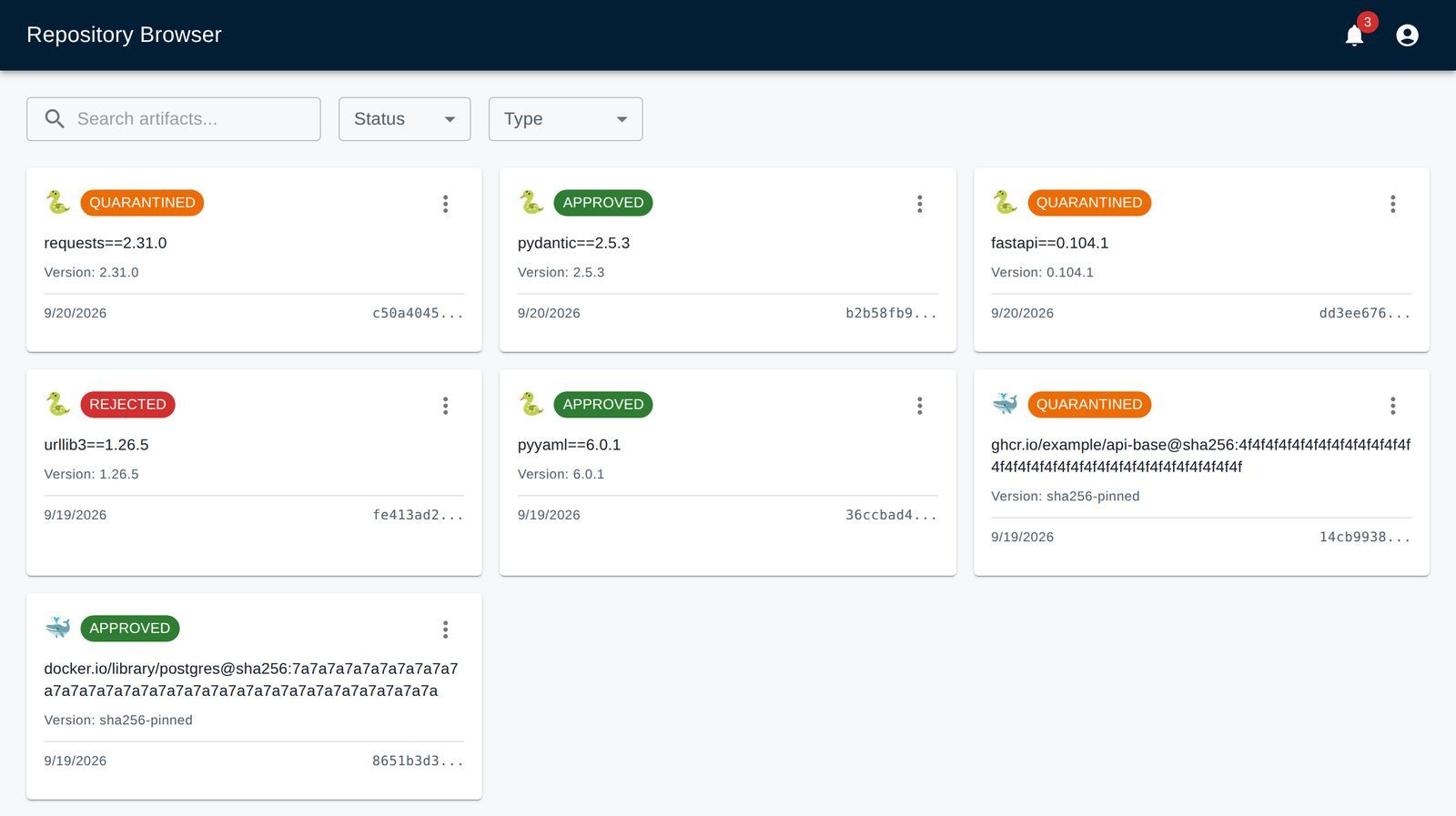The image size is (1456, 816).
Task: Select the ghcr.io/example/api-base artifact name
Action: [x=1200, y=456]
